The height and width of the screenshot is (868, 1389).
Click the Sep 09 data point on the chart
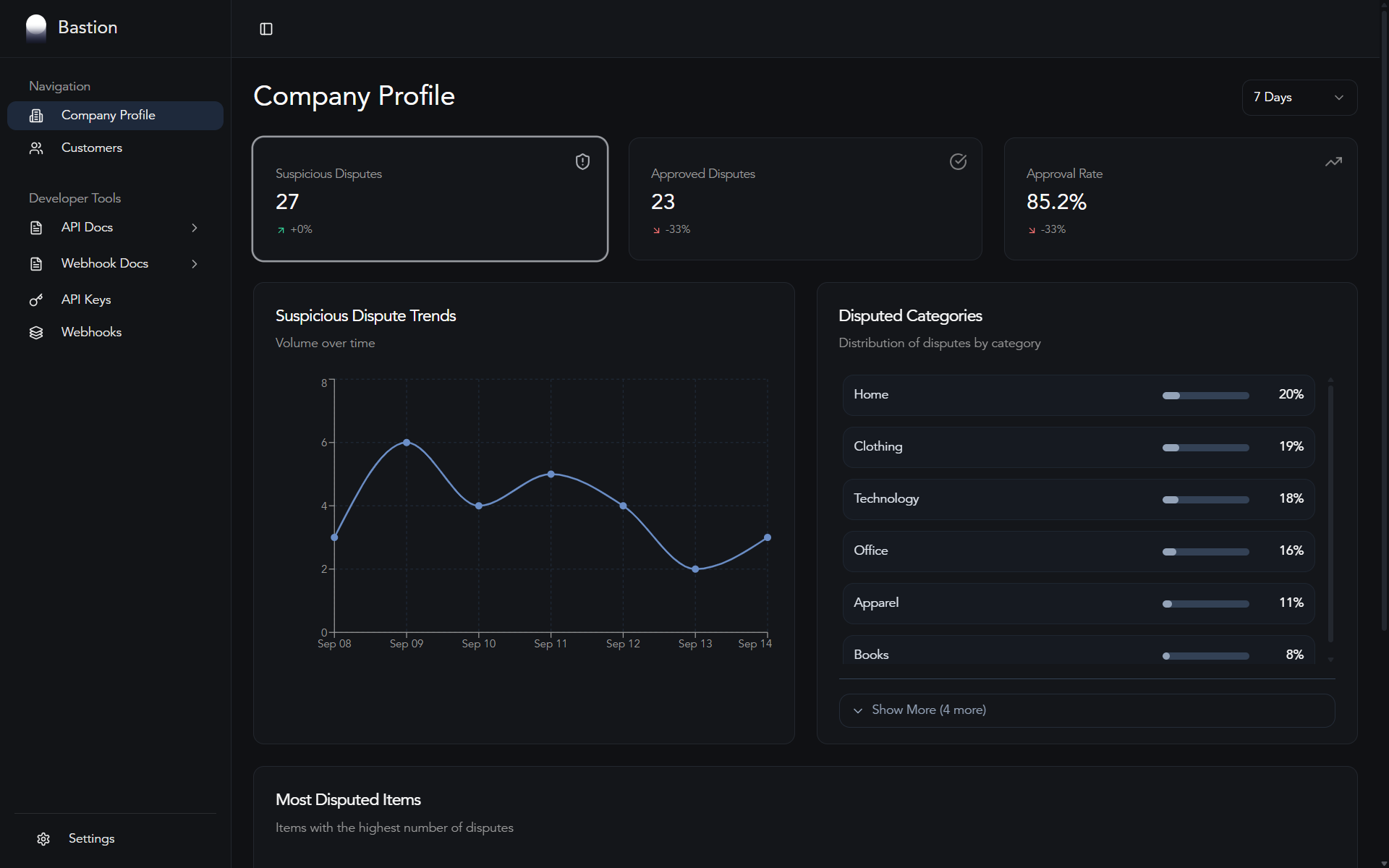tap(407, 443)
